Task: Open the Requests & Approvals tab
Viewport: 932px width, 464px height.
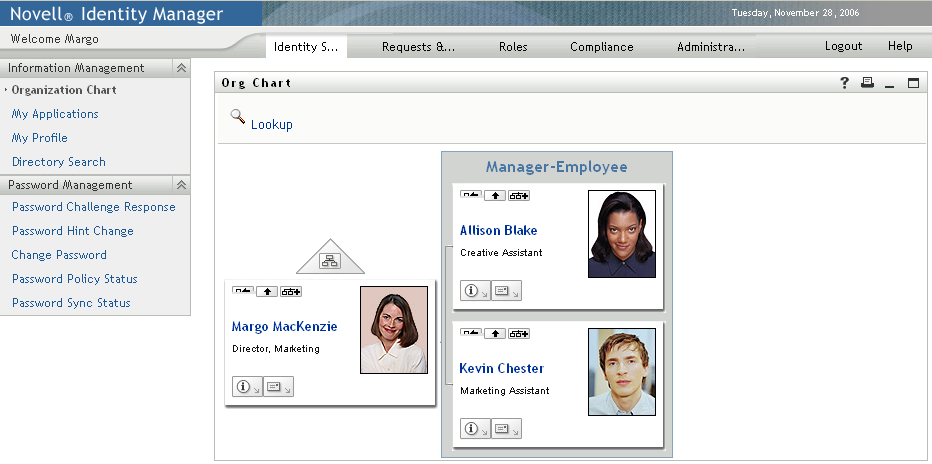Action: click(x=418, y=47)
